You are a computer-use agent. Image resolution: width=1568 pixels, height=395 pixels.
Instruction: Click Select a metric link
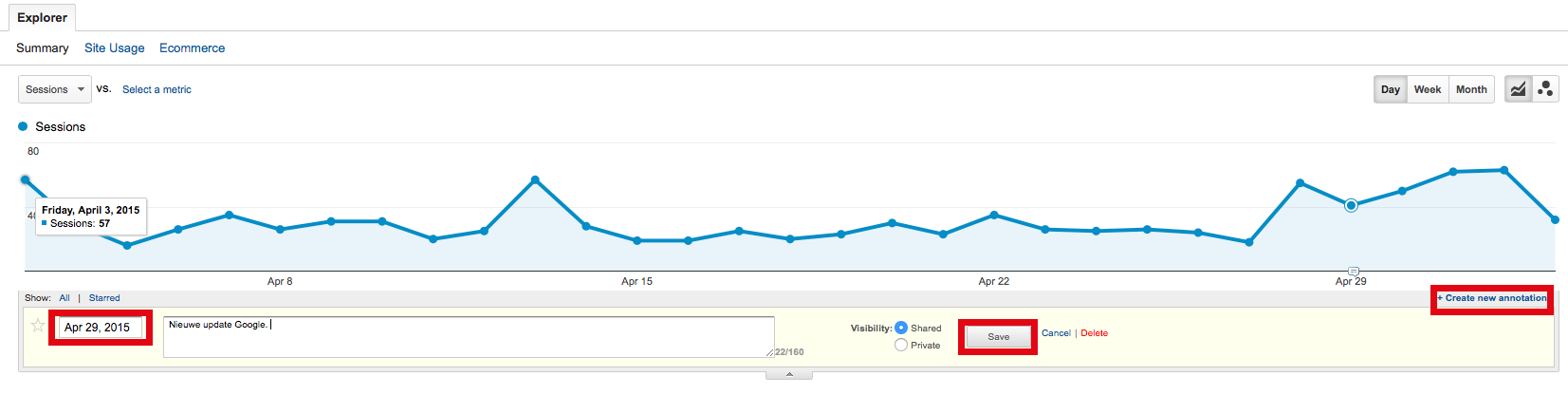[157, 89]
